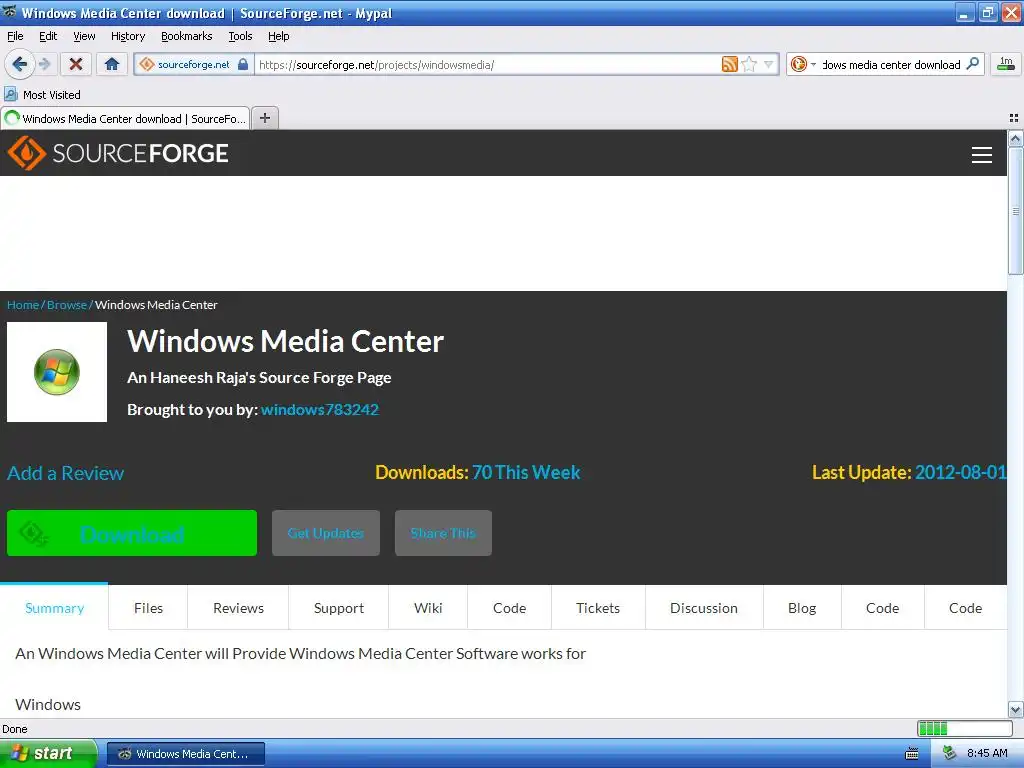Switch to the Support tab
Viewport: 1024px width, 768px height.
point(339,607)
